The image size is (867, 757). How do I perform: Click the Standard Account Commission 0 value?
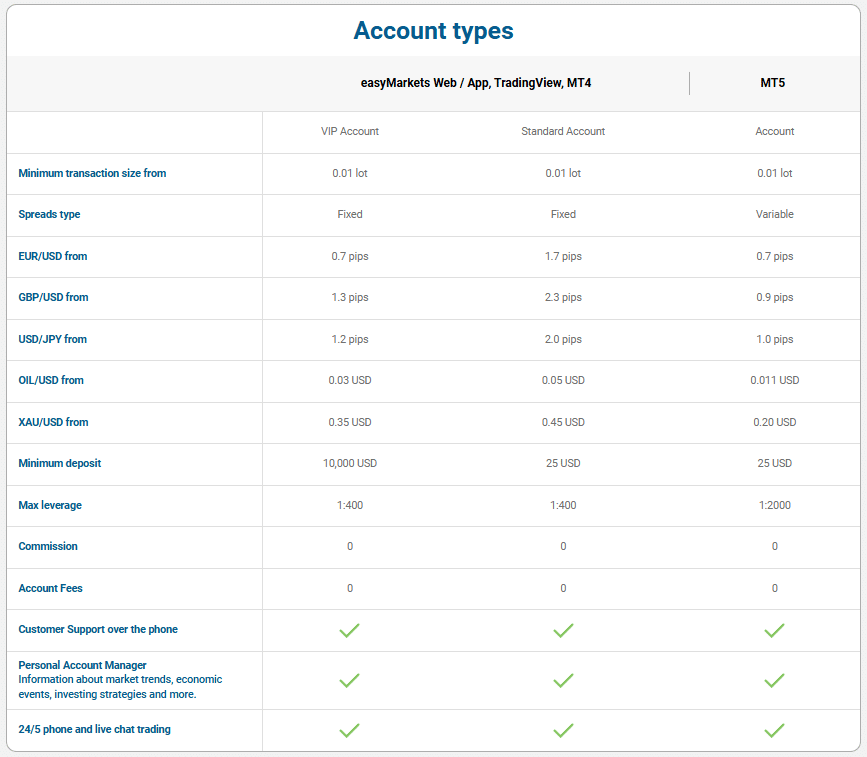tap(563, 546)
